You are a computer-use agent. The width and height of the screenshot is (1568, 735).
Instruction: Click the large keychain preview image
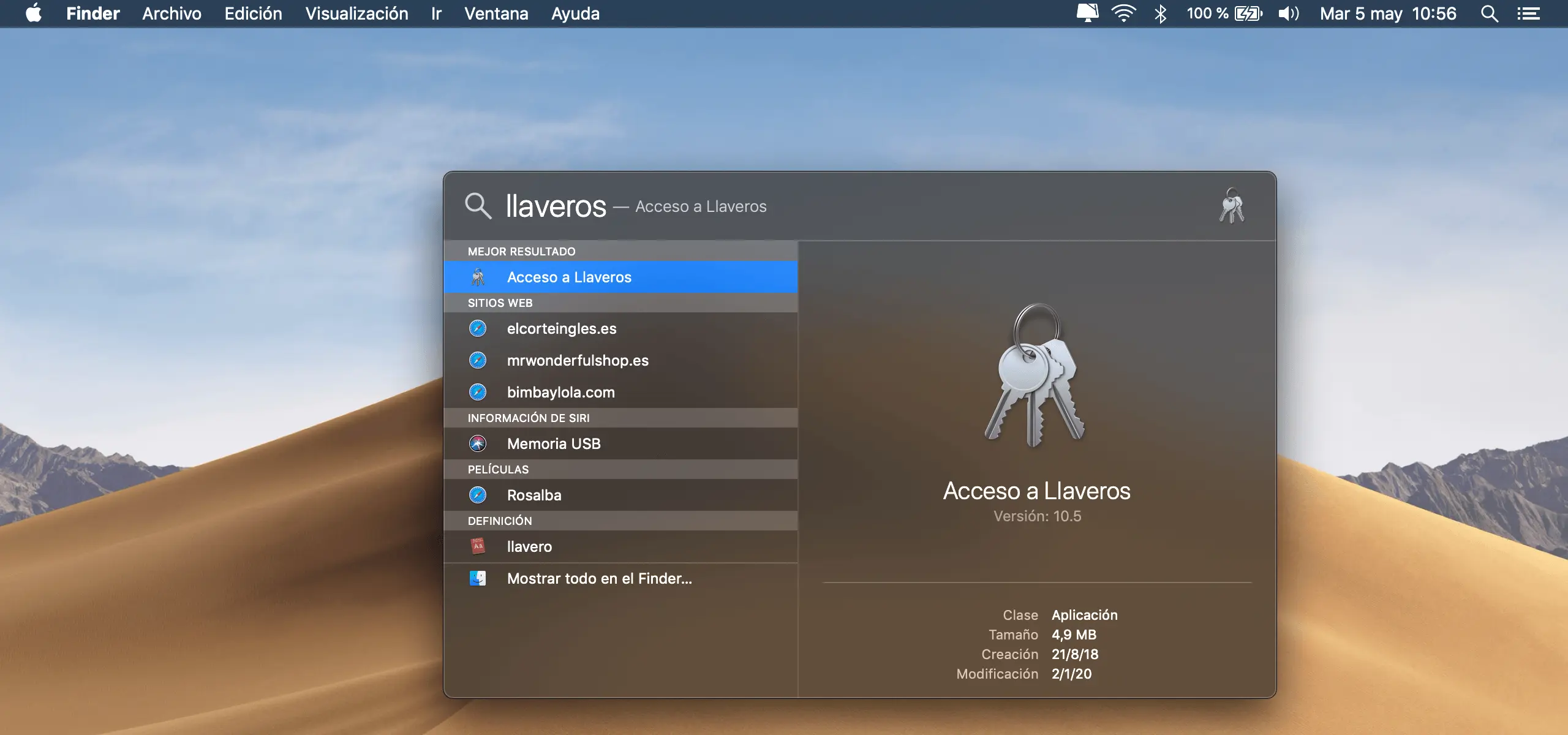point(1035,375)
